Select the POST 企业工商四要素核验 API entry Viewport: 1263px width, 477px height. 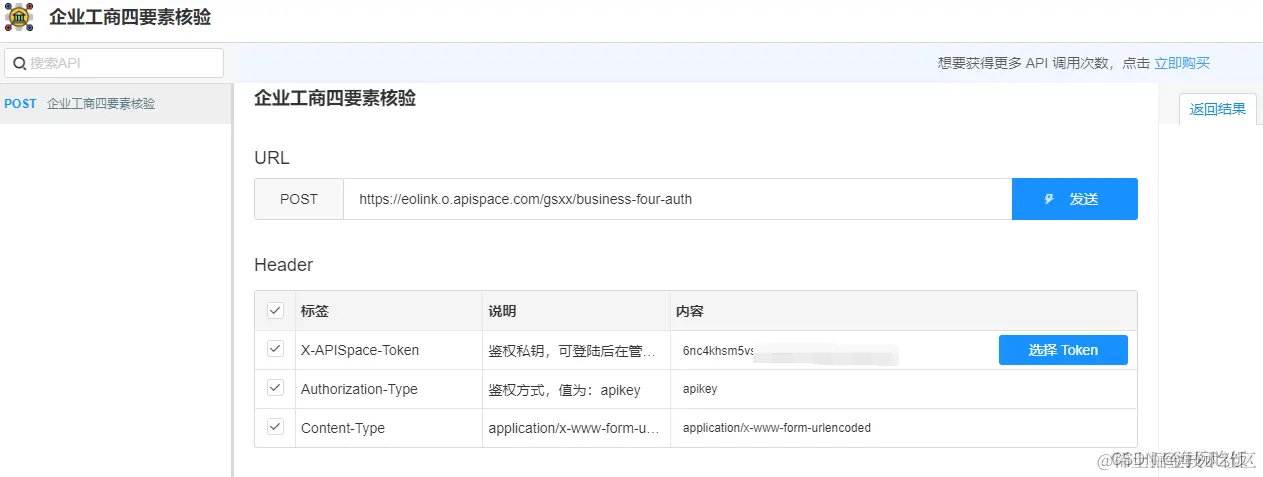116,104
